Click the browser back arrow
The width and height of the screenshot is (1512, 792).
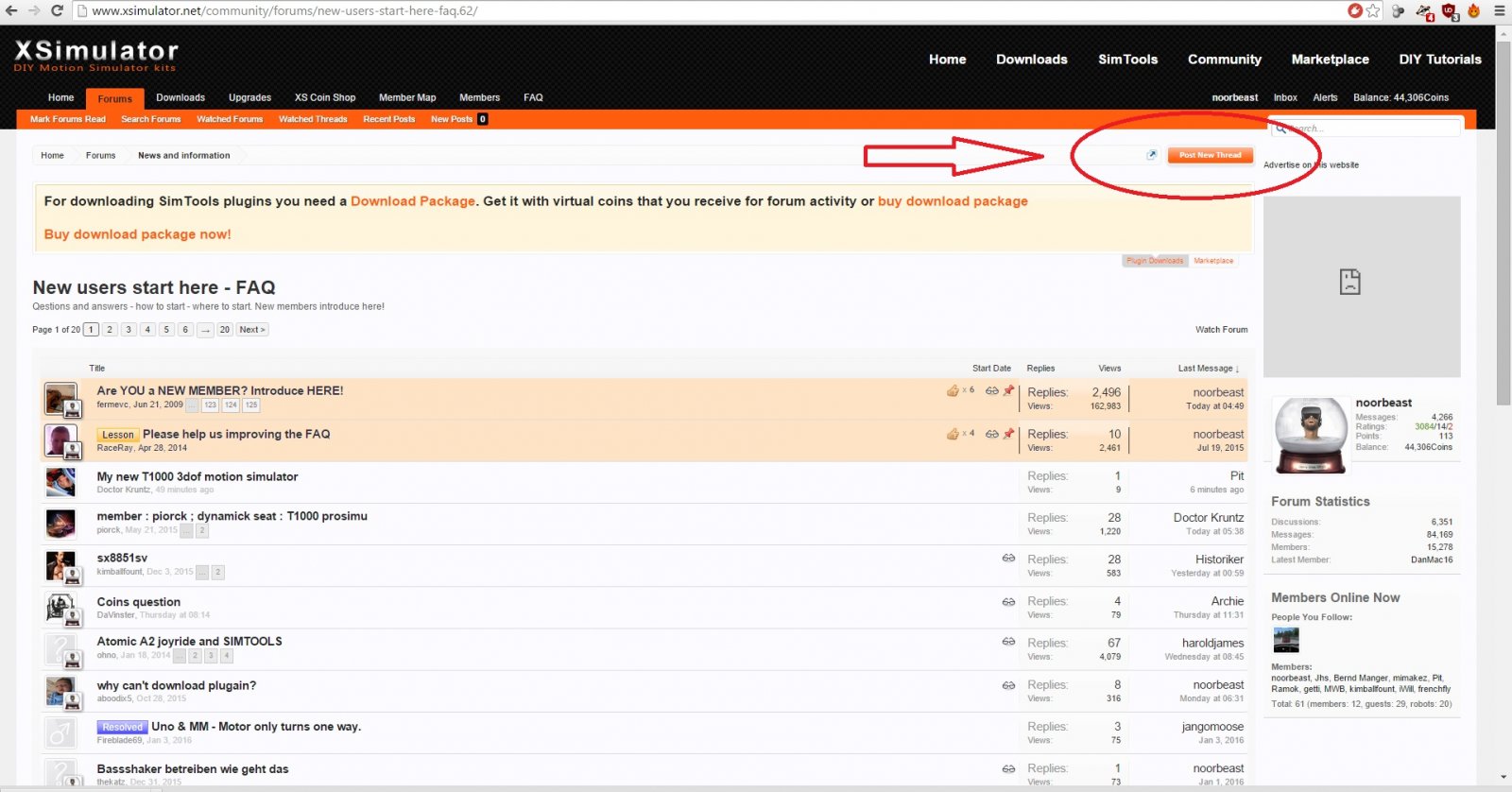[11, 10]
